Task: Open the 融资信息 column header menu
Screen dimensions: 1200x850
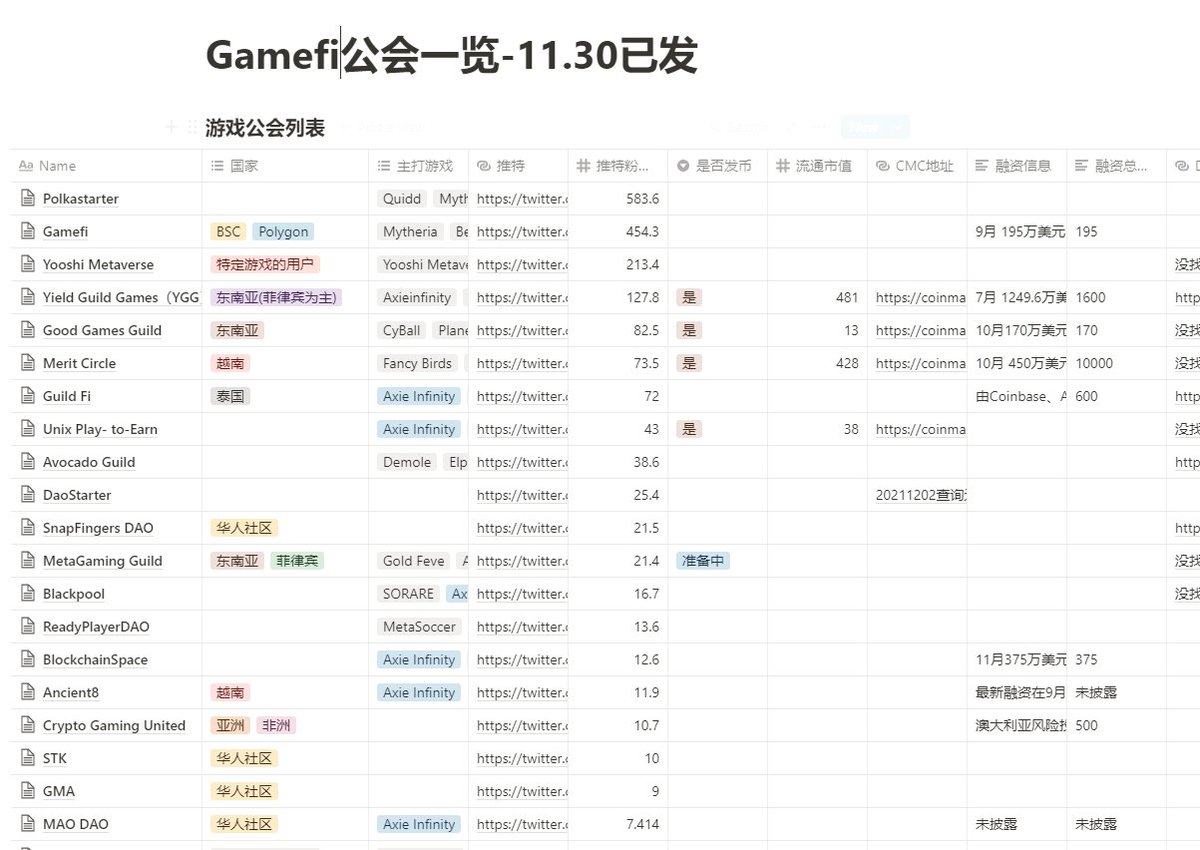Action: (1017, 166)
